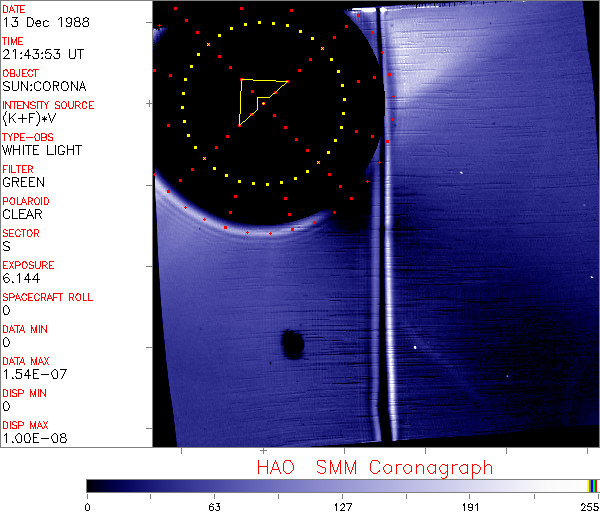Click the 'HAO SMM Coronagraph' title
Screen dimensions: 600x512
point(375,467)
